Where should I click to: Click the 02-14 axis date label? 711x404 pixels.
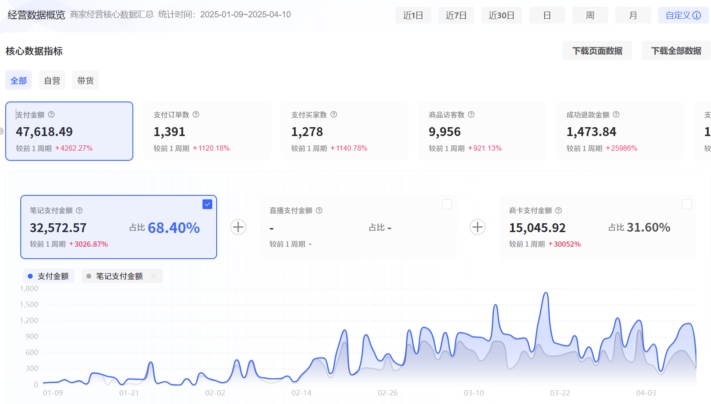point(302,393)
